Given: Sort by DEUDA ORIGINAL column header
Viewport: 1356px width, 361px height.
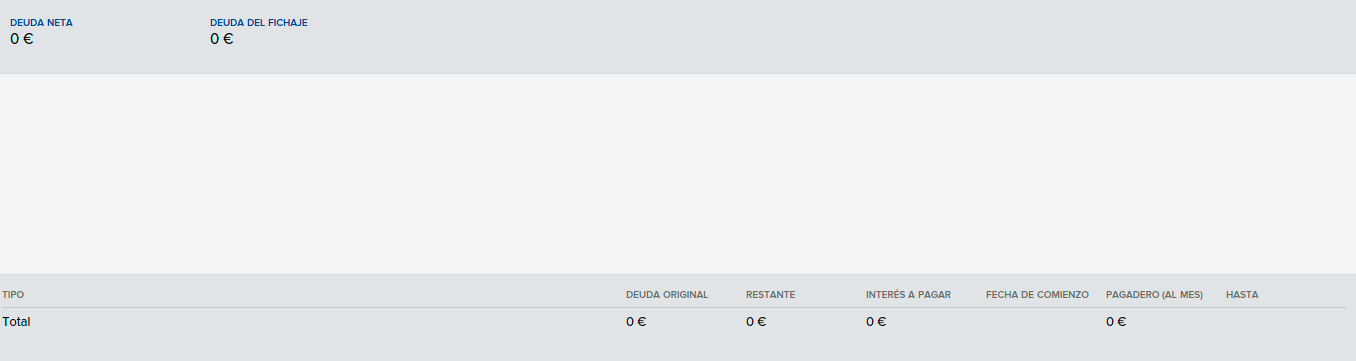Looking at the screenshot, I should coord(667,295).
